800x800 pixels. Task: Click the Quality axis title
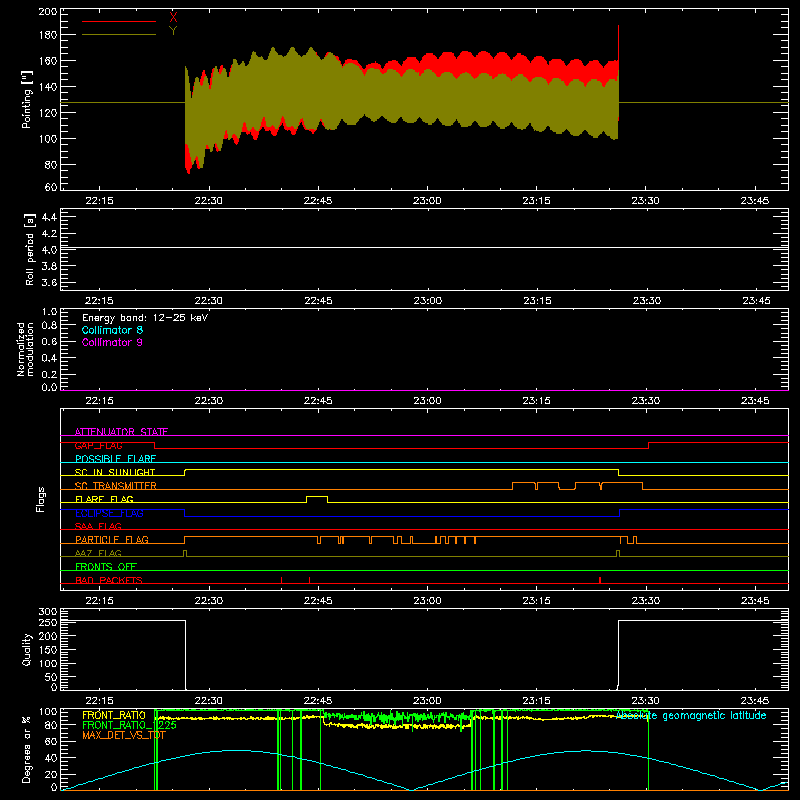(27, 649)
